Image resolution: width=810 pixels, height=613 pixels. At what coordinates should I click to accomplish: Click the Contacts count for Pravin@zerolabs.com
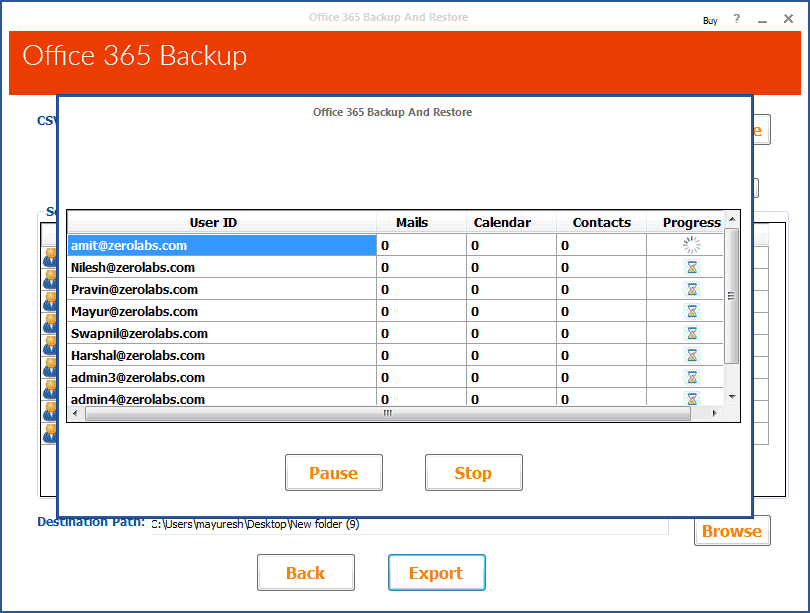coord(601,289)
